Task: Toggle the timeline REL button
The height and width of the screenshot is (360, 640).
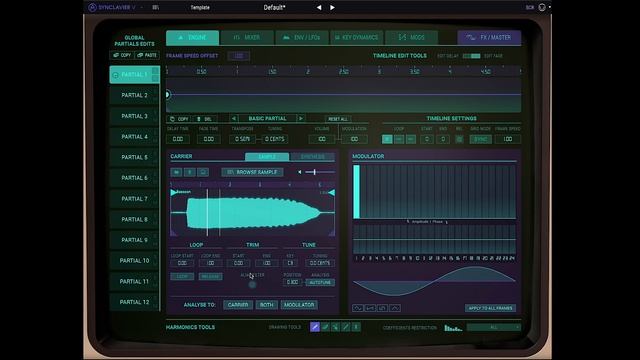Action: click(x=459, y=139)
